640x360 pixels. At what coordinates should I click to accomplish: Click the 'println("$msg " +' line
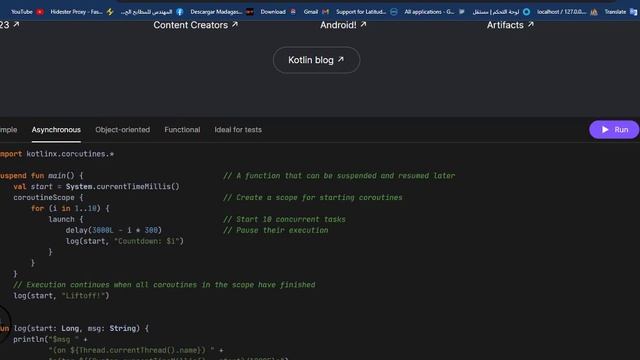coord(50,339)
